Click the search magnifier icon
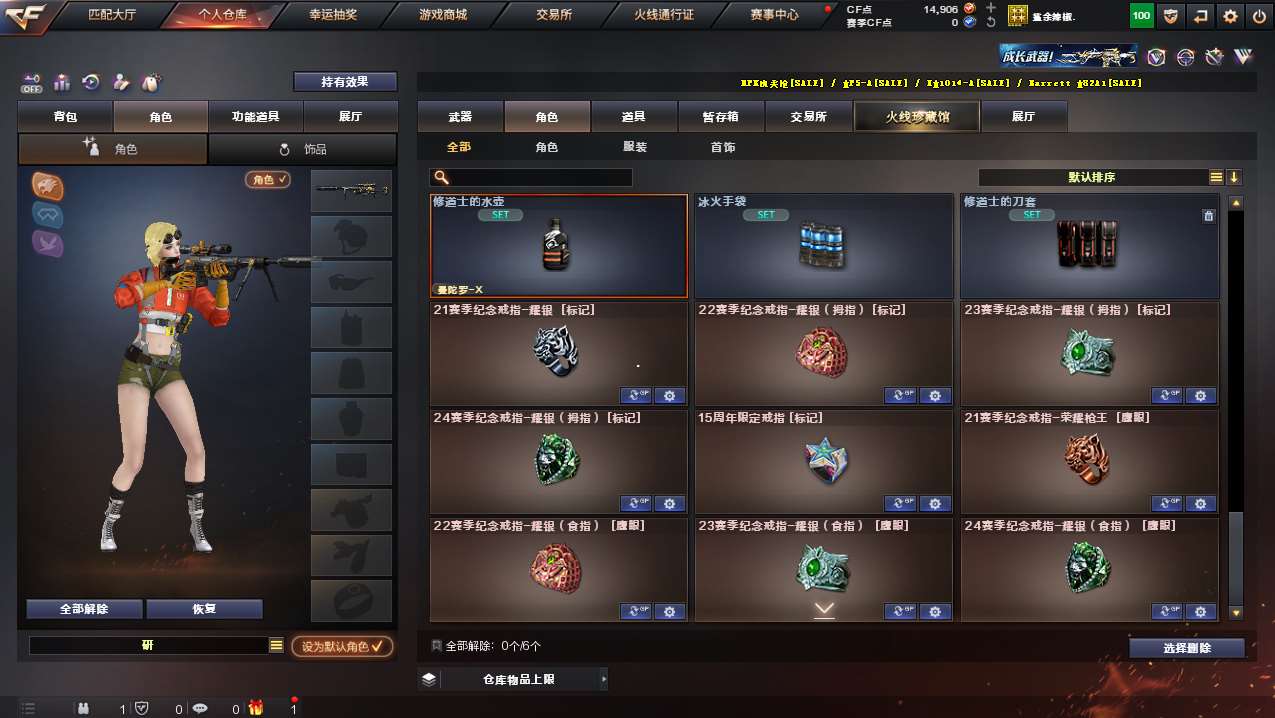This screenshot has height=718, width=1275. tap(441, 177)
